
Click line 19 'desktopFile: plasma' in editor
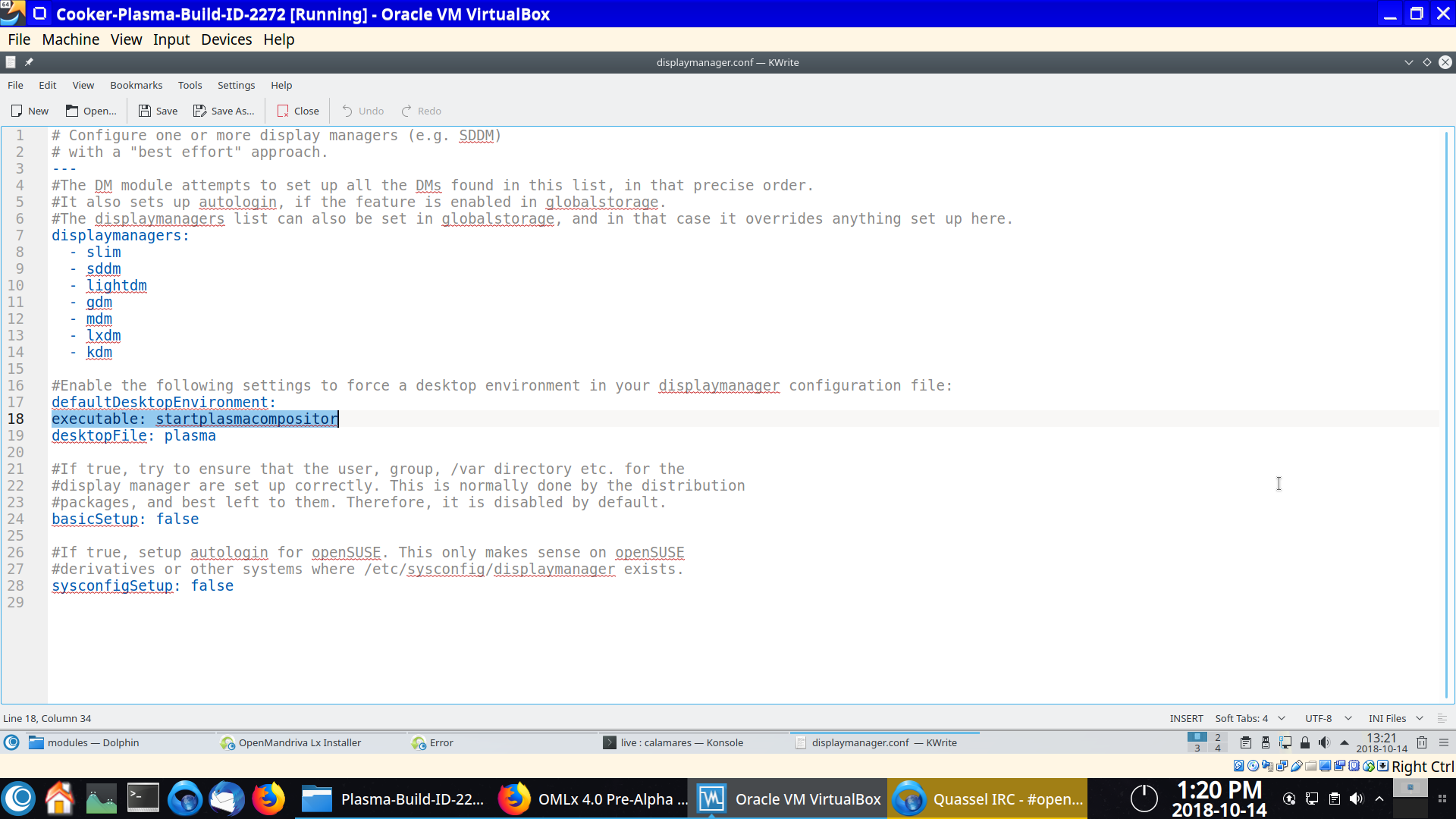(x=133, y=435)
